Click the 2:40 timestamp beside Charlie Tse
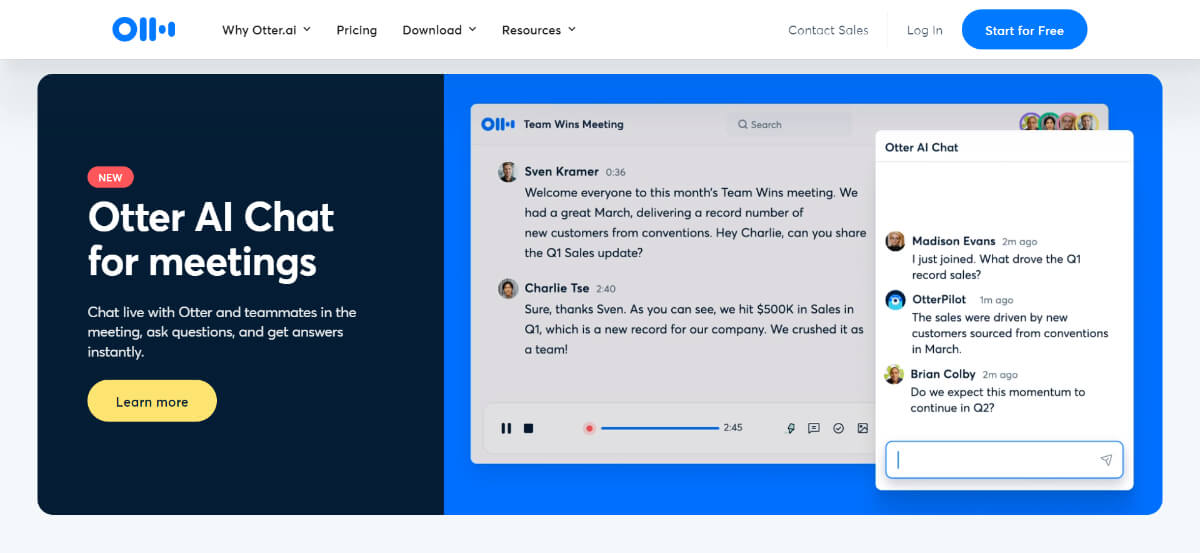Image resolution: width=1200 pixels, height=553 pixels. click(606, 289)
